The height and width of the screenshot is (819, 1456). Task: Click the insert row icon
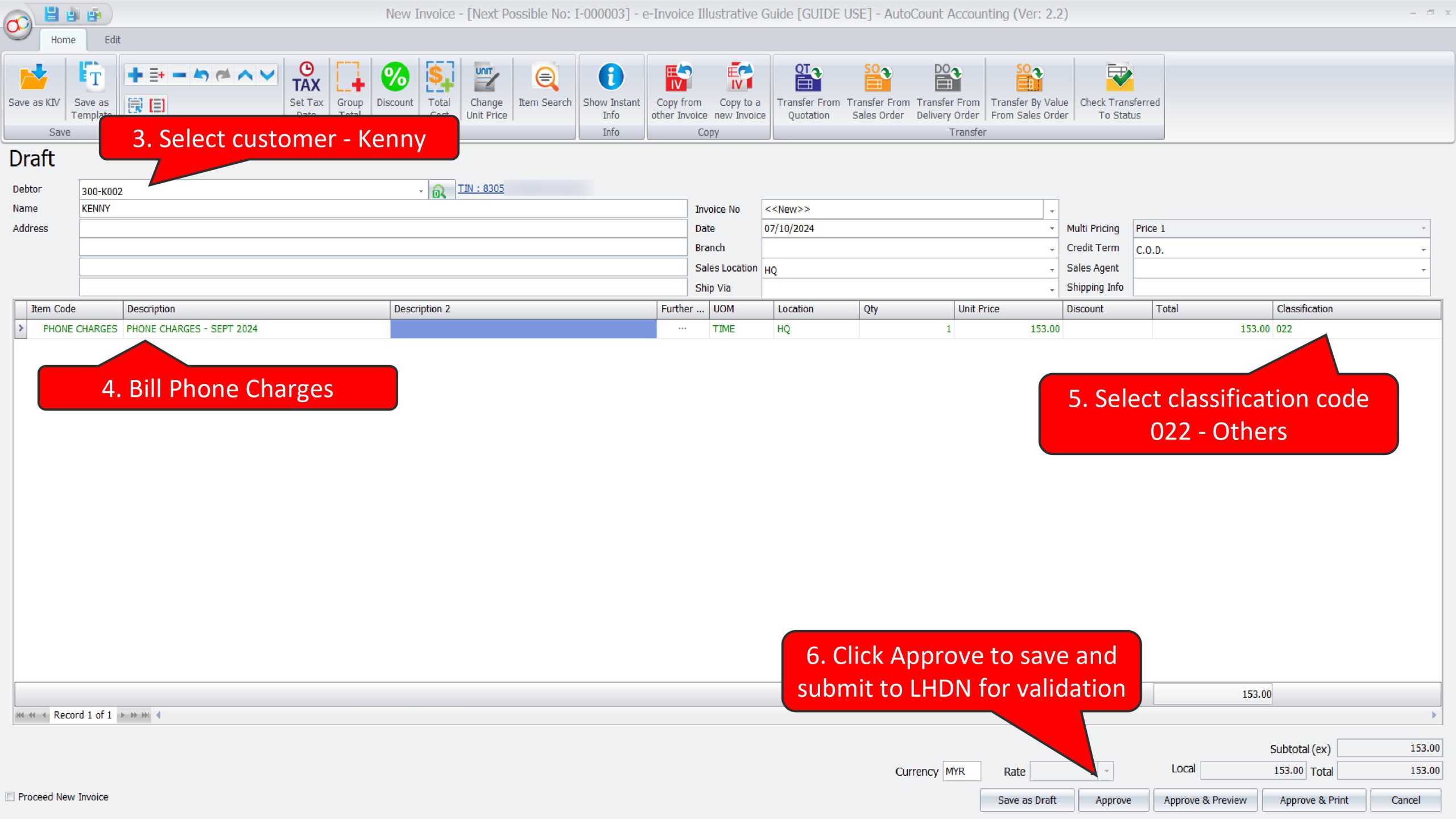pyautogui.click(x=157, y=75)
